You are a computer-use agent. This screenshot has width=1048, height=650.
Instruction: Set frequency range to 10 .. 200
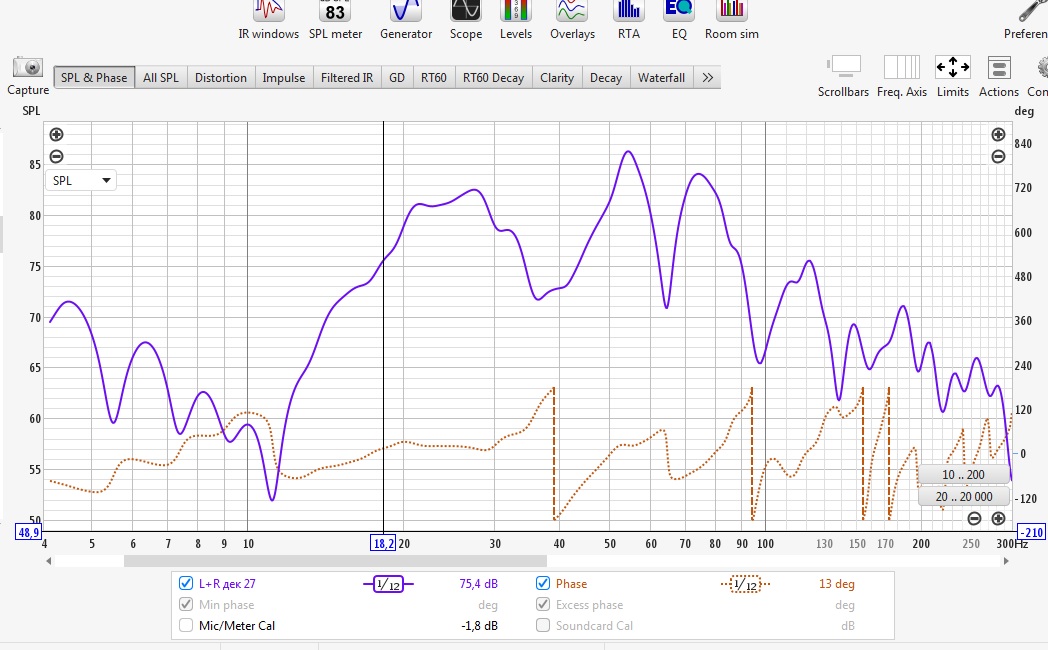(963, 474)
